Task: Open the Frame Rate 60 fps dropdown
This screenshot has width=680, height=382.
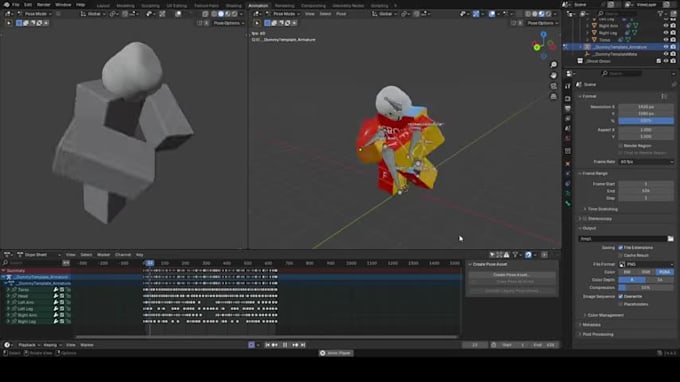Action: (646, 162)
